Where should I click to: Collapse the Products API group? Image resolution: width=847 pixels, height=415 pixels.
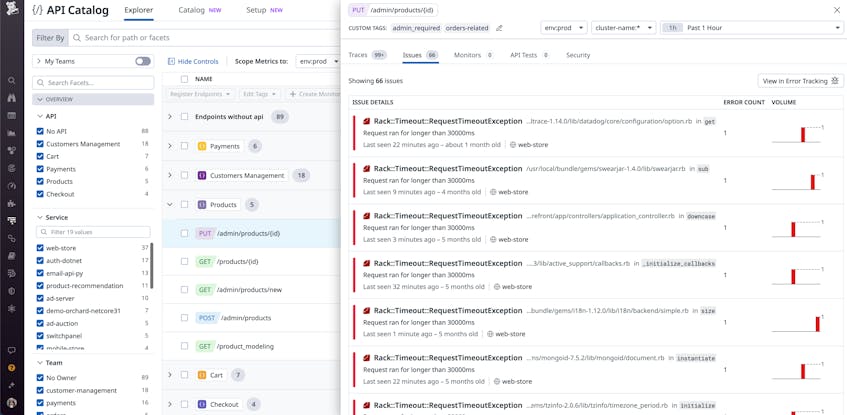170,205
